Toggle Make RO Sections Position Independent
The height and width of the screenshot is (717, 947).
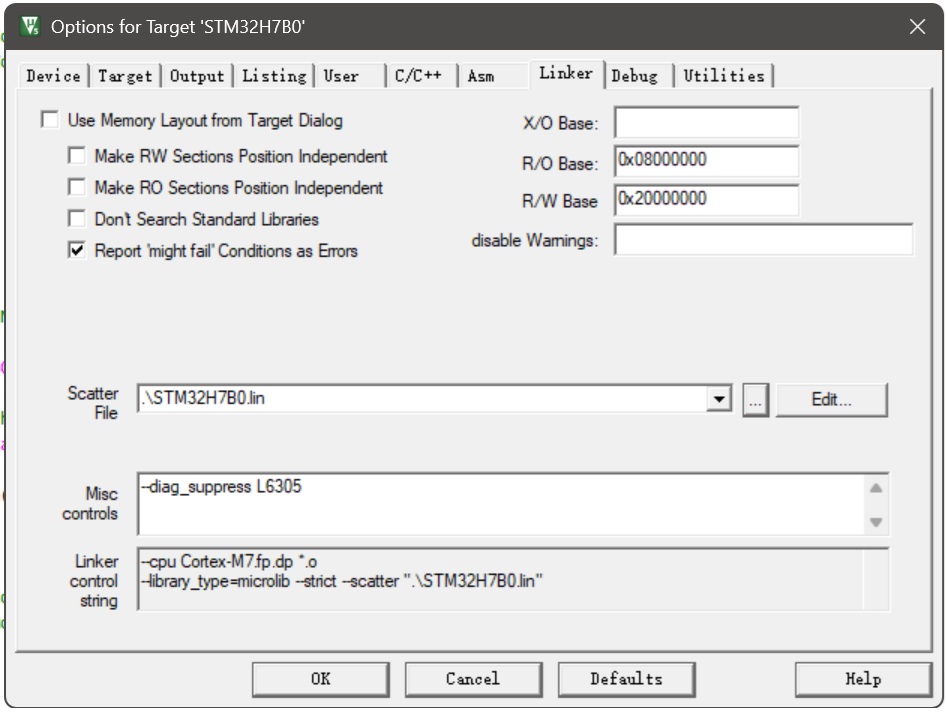pos(77,188)
